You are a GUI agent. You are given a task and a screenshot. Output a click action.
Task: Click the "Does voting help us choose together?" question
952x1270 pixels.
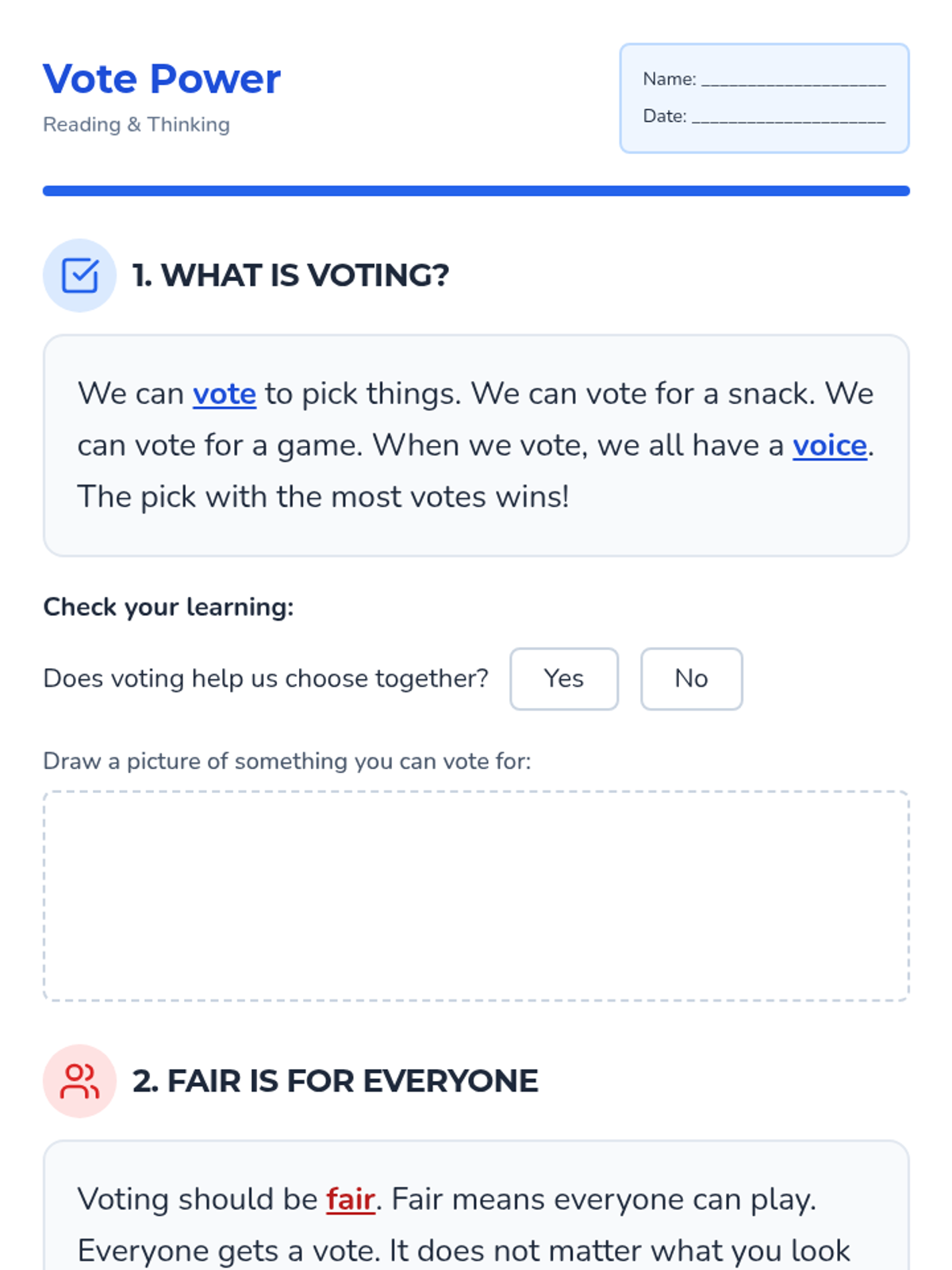(266, 679)
